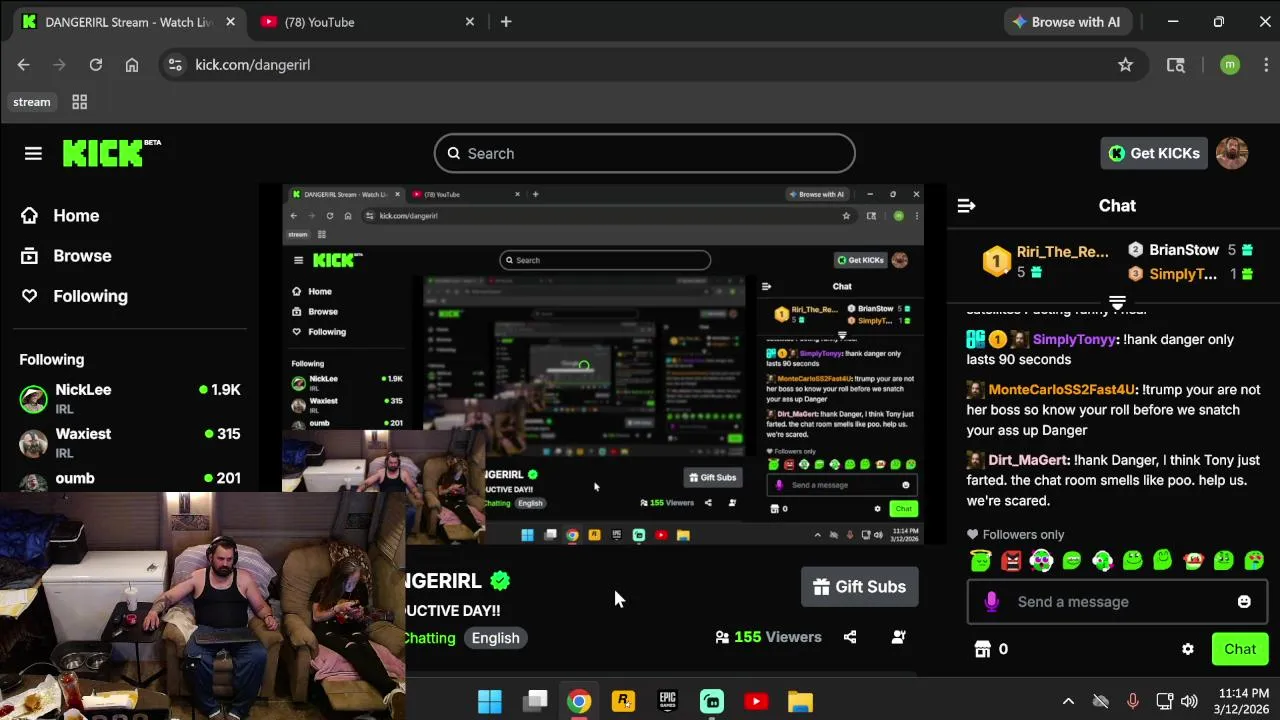Insert the halo angel emote
This screenshot has height=720, width=1280.
pyautogui.click(x=981, y=561)
